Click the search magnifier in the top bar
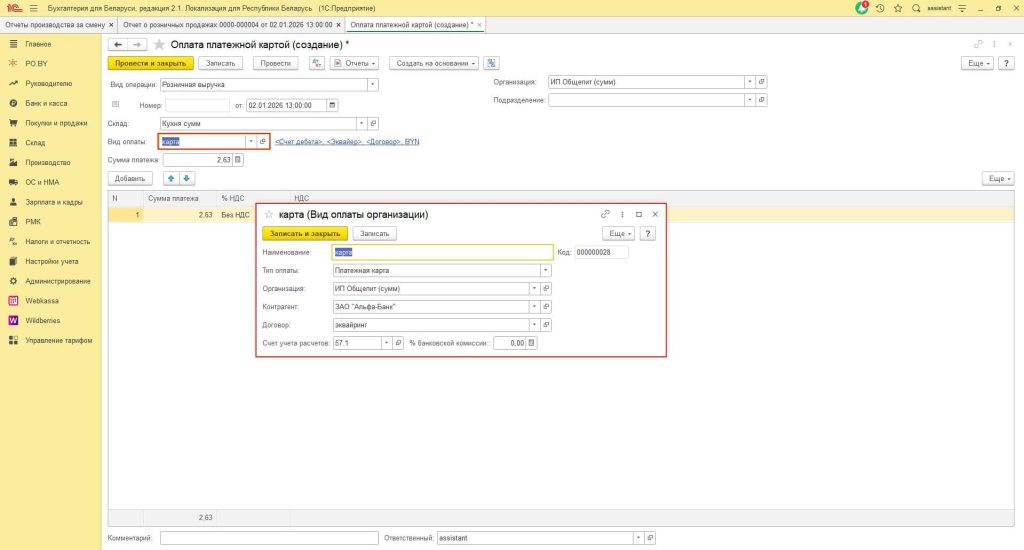The image size is (1024, 550). (x=916, y=8)
